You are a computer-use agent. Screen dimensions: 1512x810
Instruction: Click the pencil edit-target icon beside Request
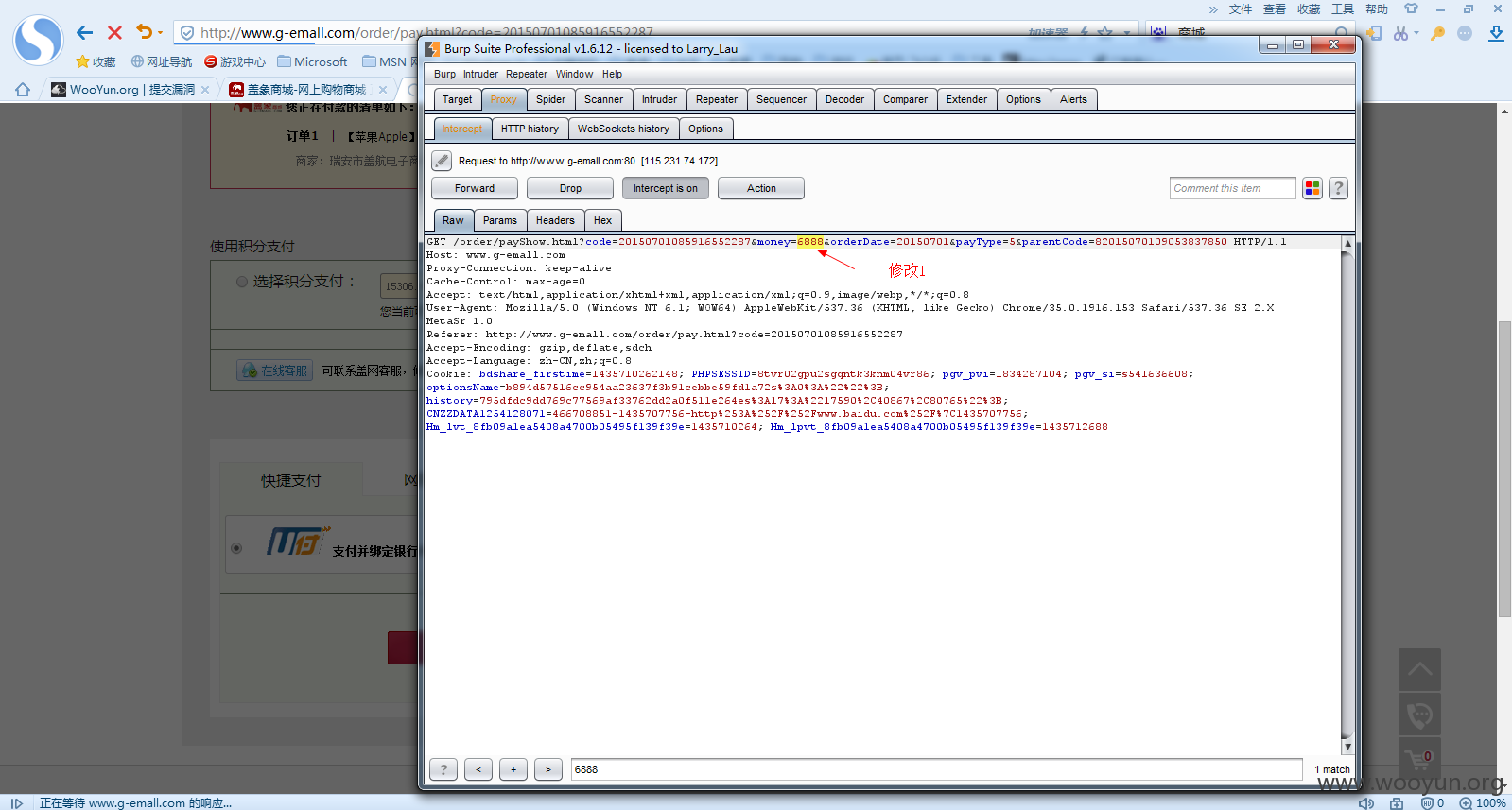tap(442, 161)
